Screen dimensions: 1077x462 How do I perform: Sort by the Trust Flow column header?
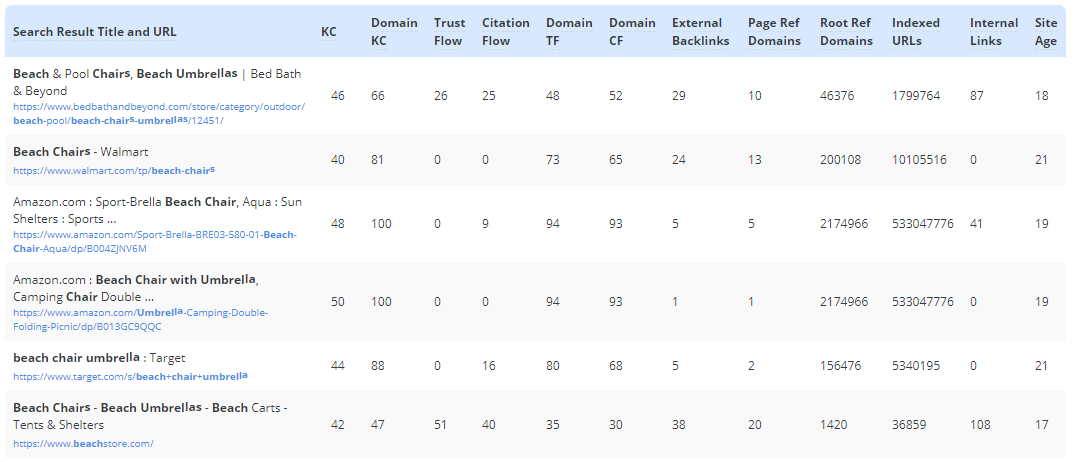[x=448, y=32]
